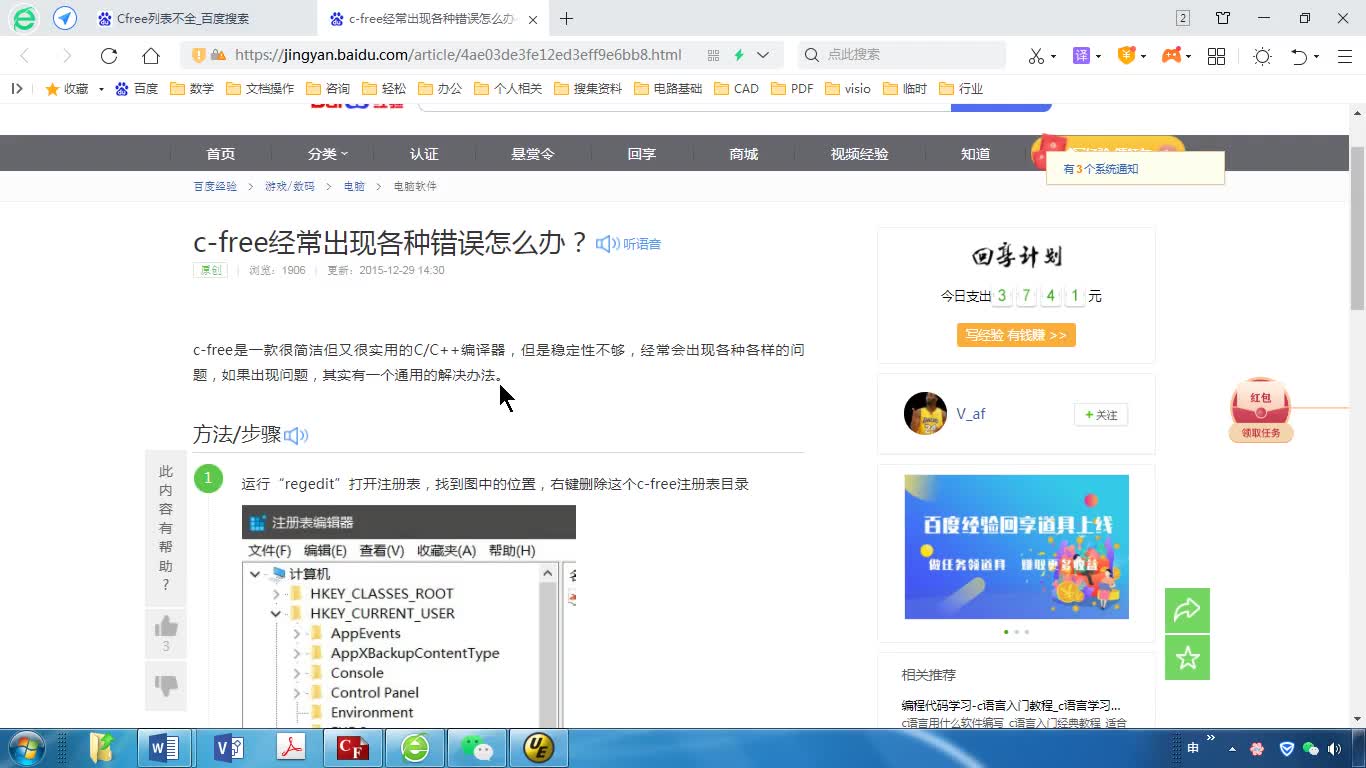Open the 百度 bookmark
This screenshot has width=1366, height=768.
pyautogui.click(x=137, y=89)
